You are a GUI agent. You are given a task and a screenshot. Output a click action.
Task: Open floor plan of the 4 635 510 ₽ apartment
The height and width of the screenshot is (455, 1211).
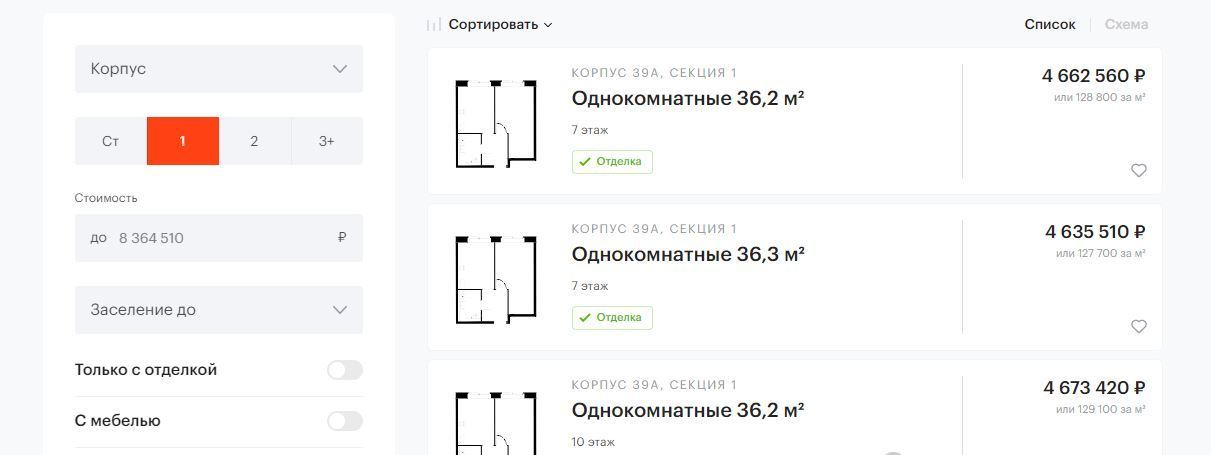496,280
